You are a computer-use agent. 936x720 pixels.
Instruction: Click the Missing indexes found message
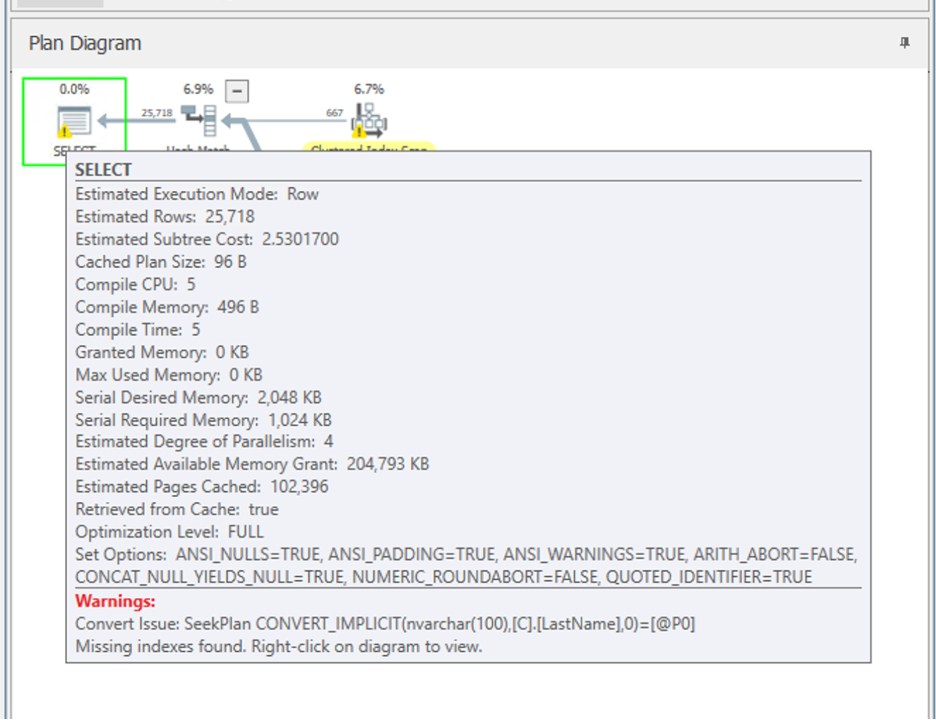(278, 646)
